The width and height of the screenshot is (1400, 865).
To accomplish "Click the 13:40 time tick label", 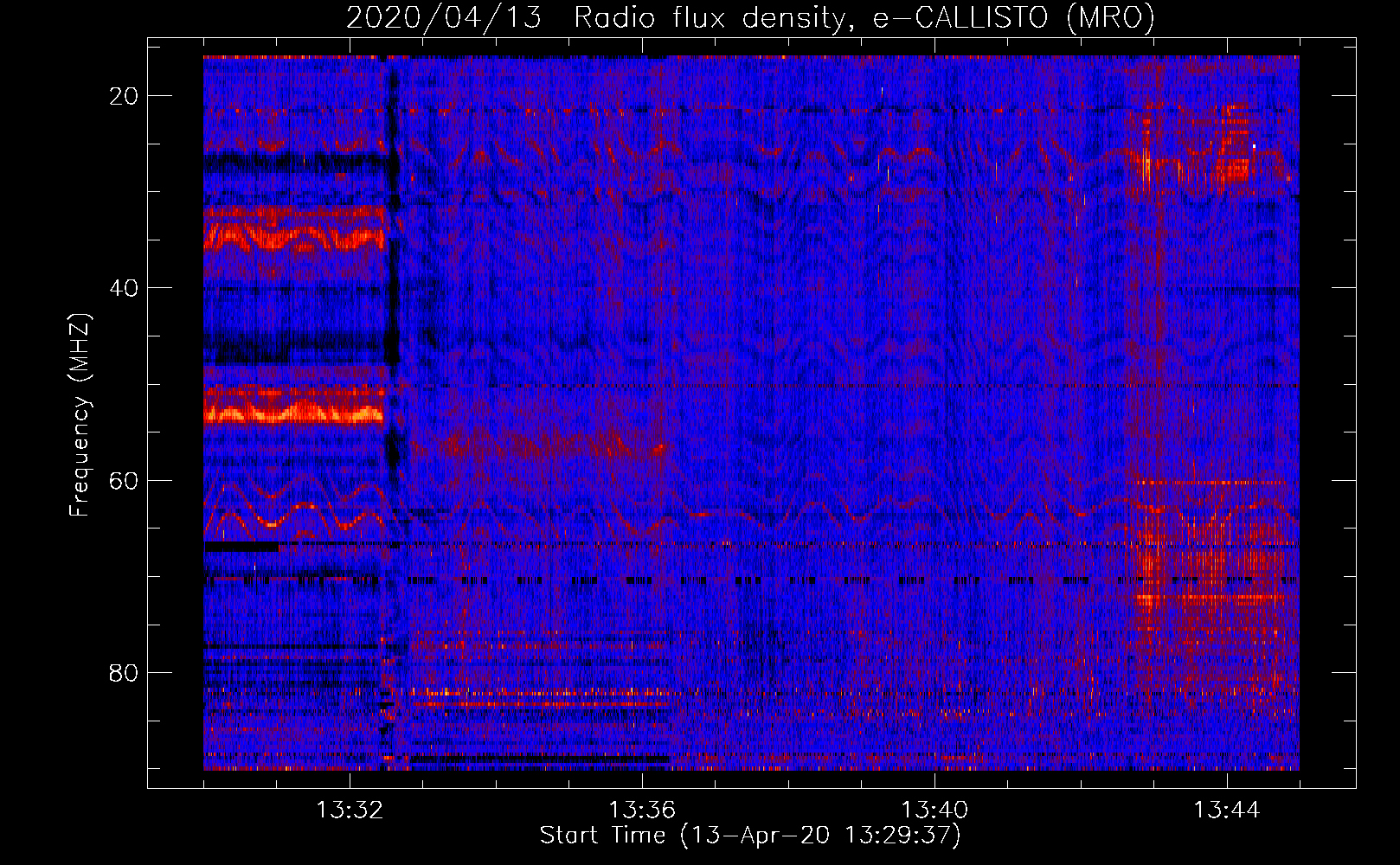I will point(934,811).
